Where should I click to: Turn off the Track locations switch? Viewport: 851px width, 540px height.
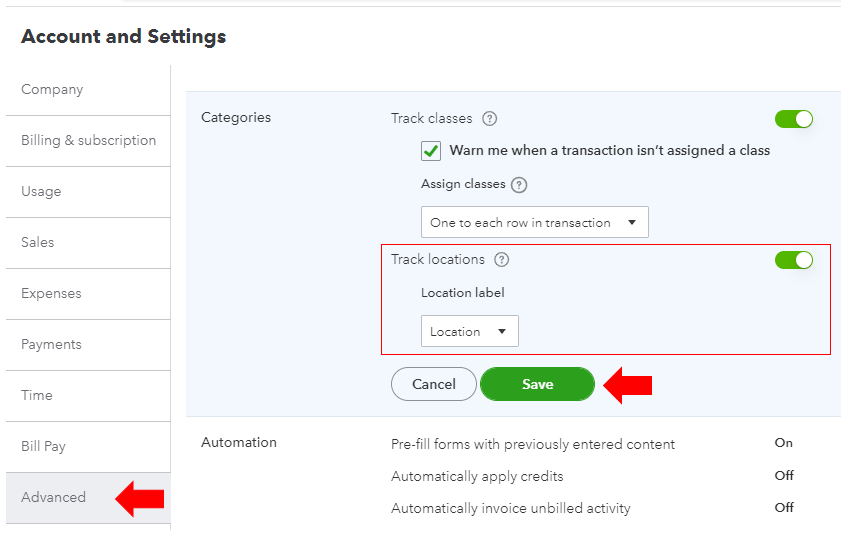(x=793, y=260)
